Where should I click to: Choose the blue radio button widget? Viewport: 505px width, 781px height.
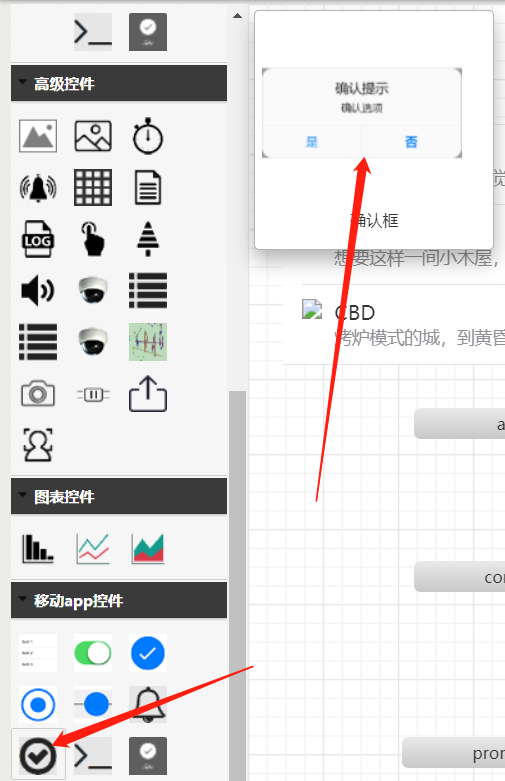point(38,705)
